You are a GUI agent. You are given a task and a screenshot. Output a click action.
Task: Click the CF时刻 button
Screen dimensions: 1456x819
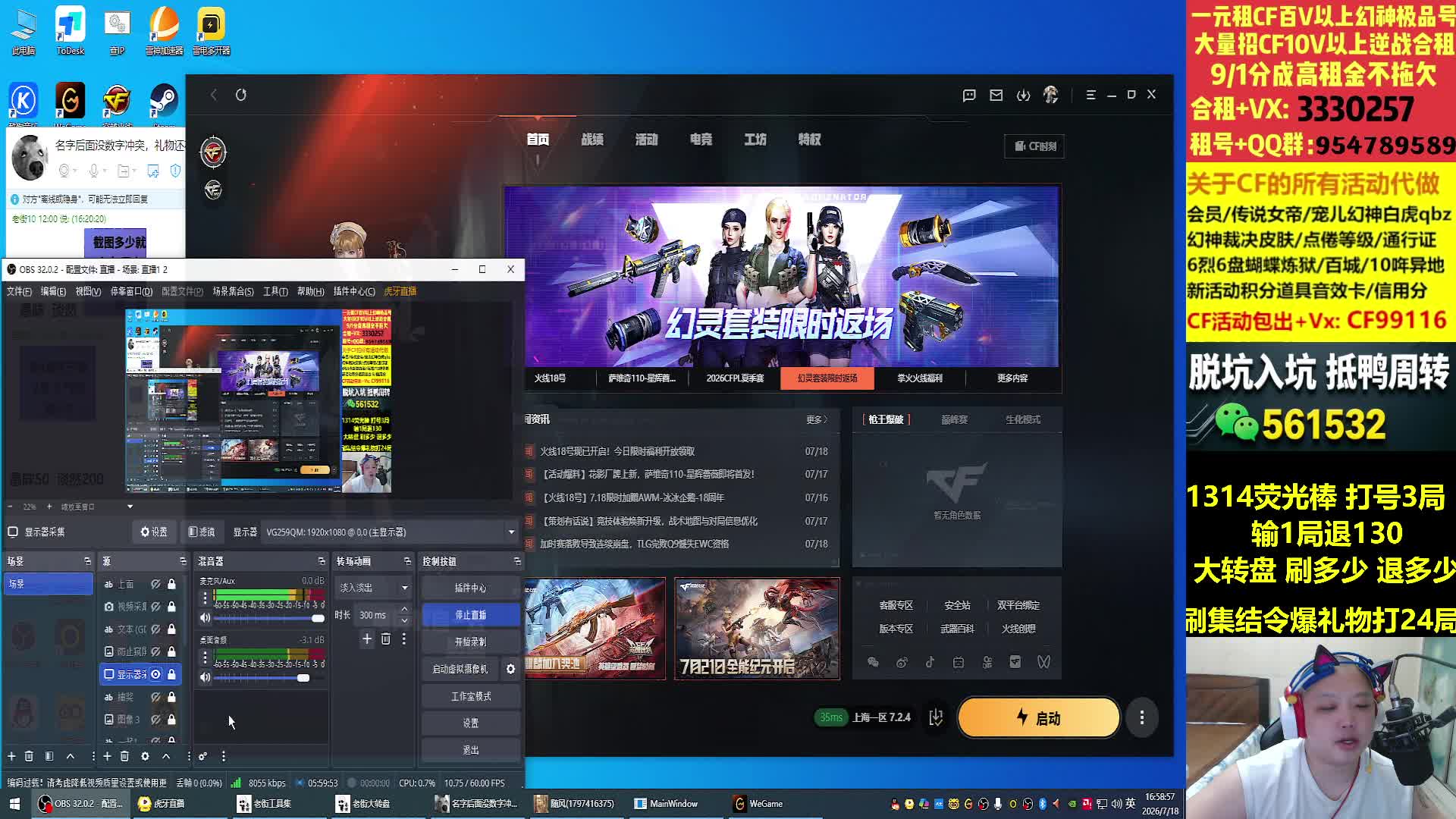[x=1035, y=146]
